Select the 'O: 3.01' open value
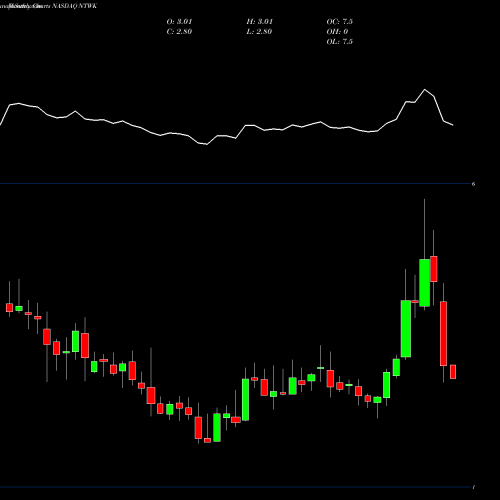This screenshot has height=500, width=500. [x=179, y=22]
